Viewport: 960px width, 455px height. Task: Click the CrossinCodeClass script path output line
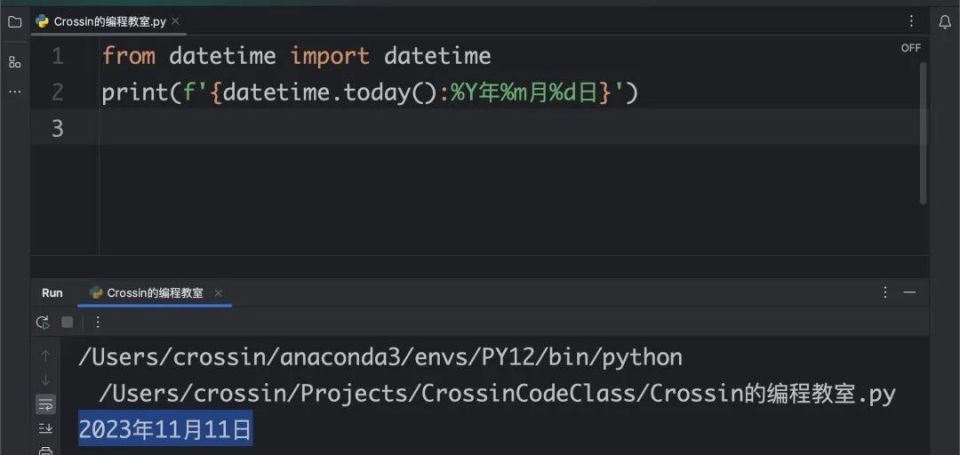[x=497, y=394]
